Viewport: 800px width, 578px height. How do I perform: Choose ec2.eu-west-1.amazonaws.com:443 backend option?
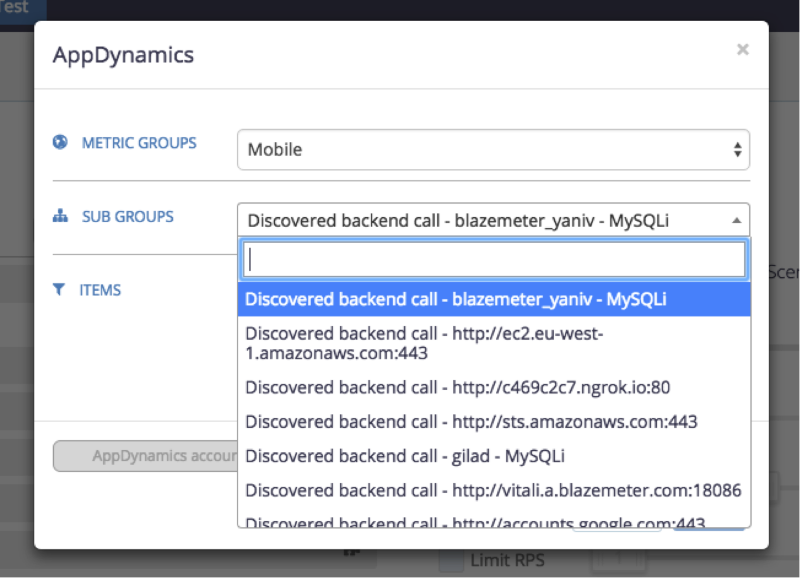point(494,343)
